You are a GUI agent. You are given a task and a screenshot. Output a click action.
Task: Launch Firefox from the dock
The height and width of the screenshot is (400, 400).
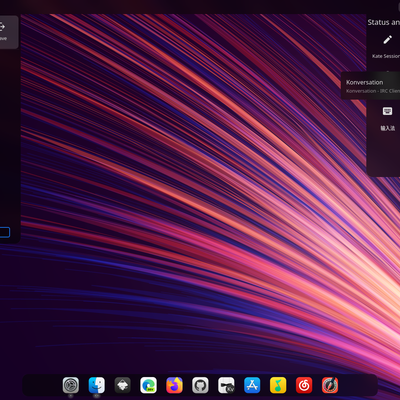[x=174, y=385]
